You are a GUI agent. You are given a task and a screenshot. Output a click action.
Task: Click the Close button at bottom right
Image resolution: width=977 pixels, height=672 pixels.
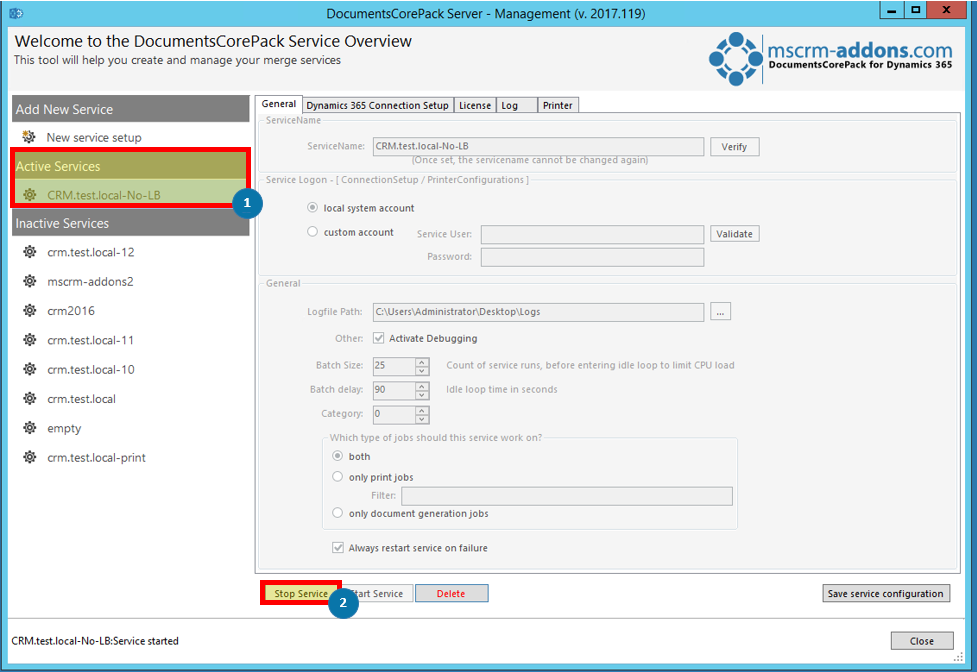tap(922, 641)
